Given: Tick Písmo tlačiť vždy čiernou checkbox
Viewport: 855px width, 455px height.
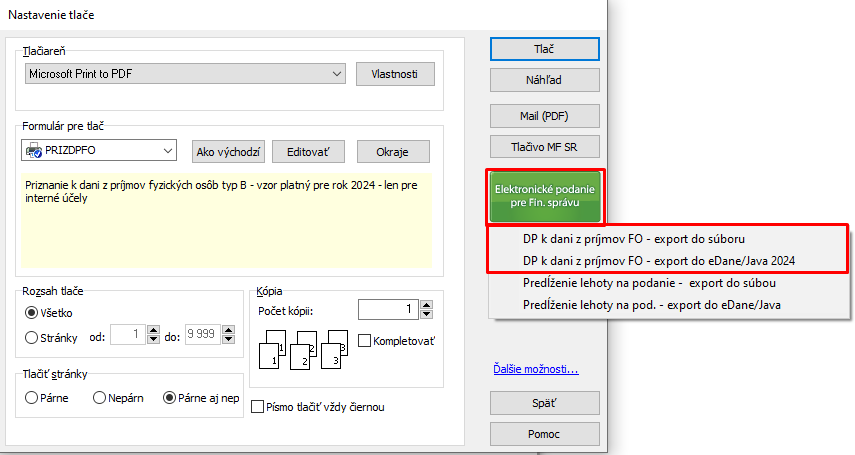Looking at the screenshot, I should (x=258, y=407).
